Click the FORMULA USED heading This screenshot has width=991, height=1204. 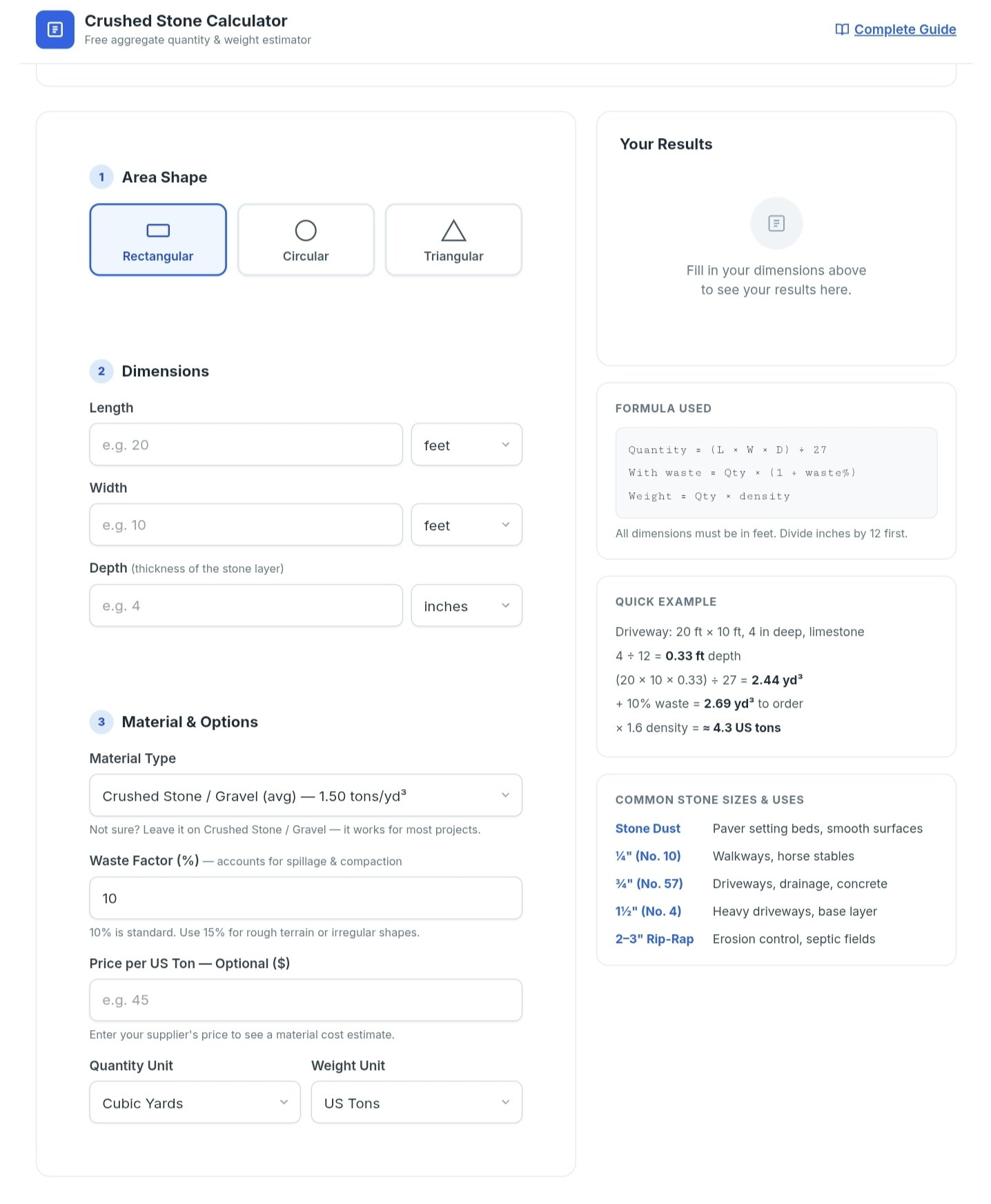663,409
